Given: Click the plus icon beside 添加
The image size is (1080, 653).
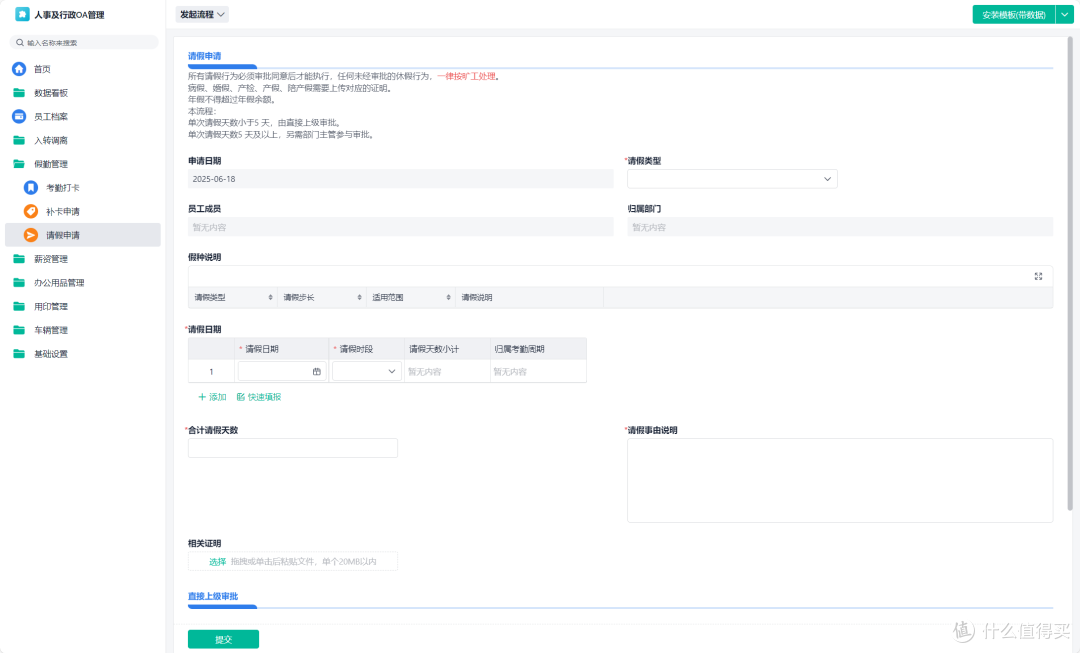Looking at the screenshot, I should pos(202,397).
